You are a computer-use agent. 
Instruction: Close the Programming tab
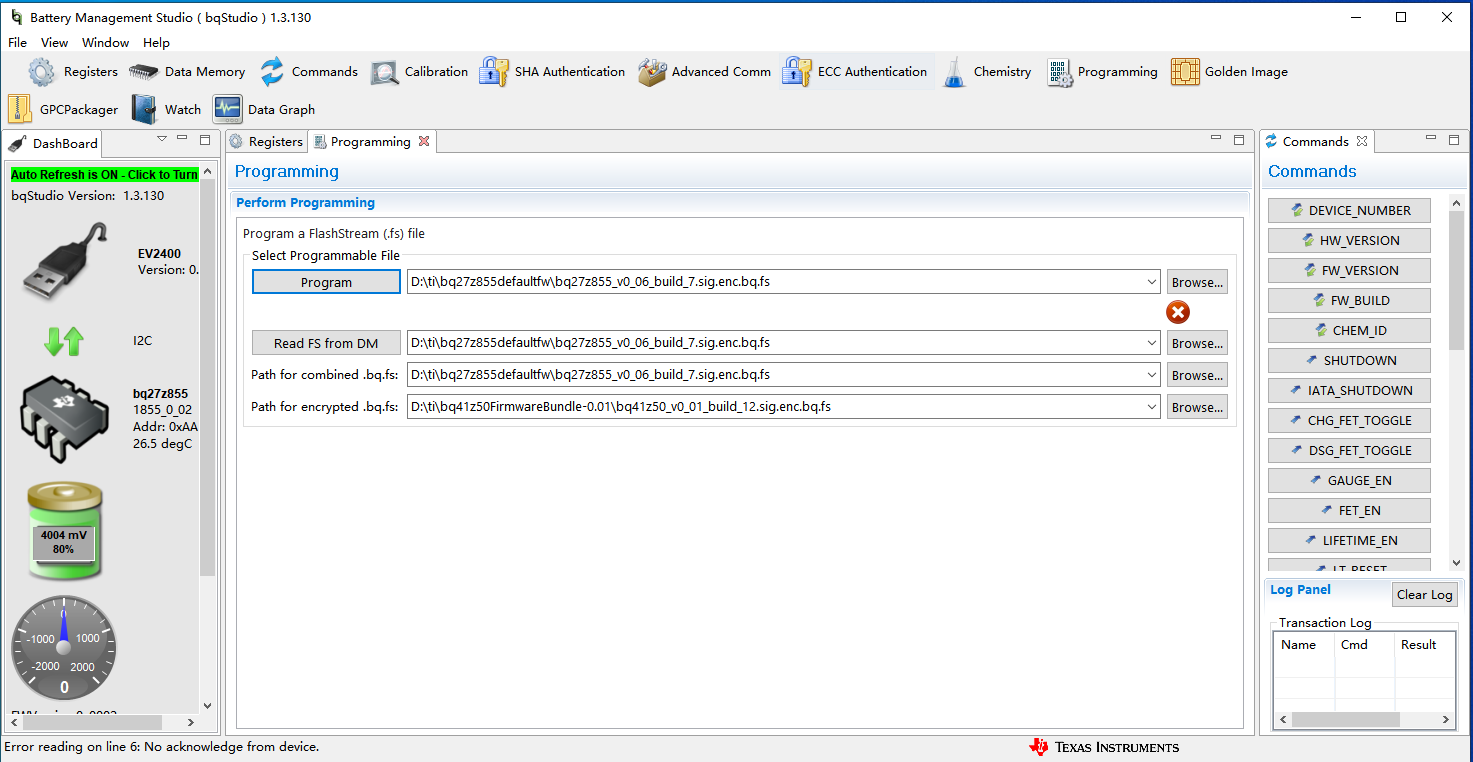pyautogui.click(x=424, y=142)
